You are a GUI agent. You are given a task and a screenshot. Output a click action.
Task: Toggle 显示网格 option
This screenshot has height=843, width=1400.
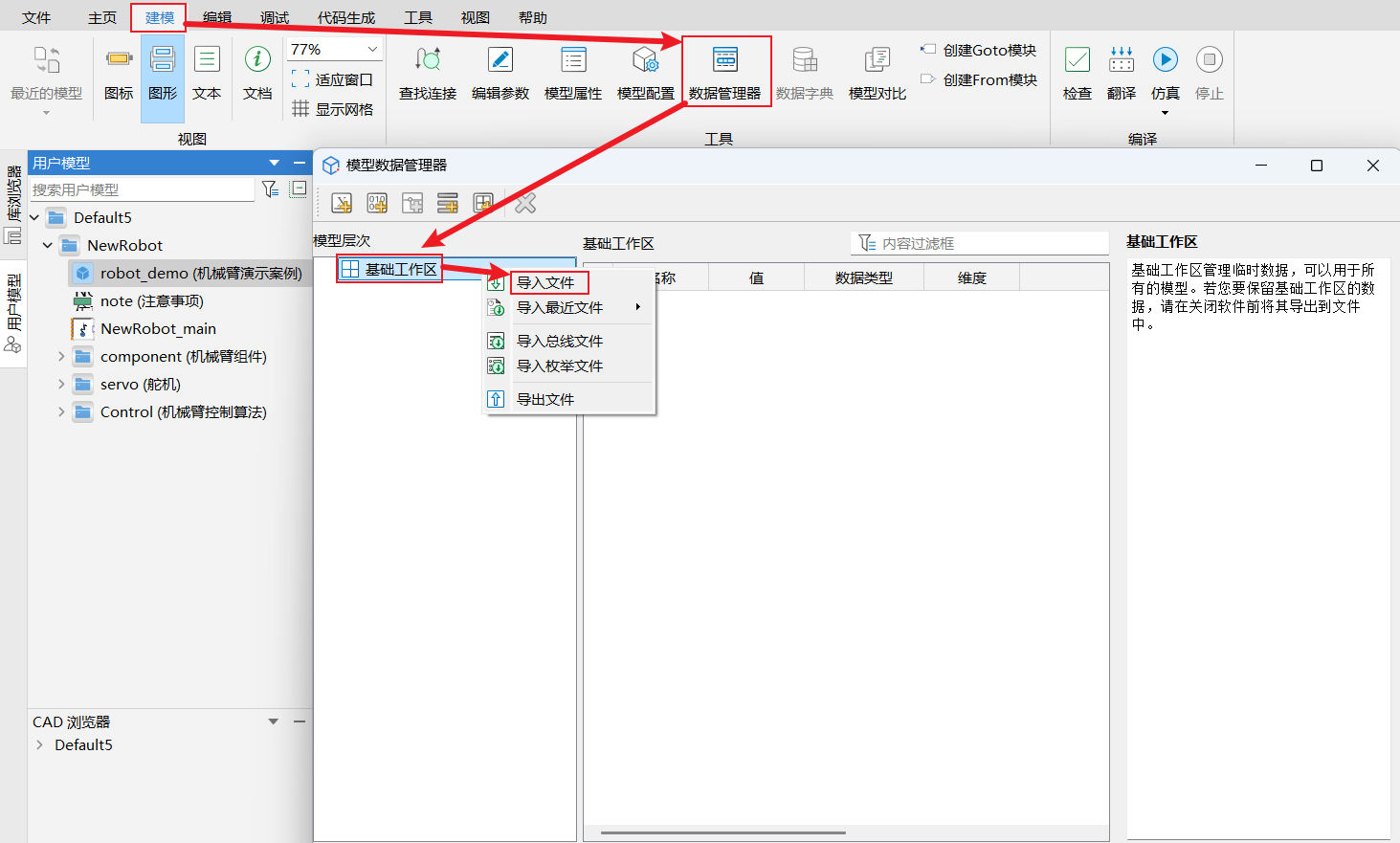pyautogui.click(x=333, y=109)
